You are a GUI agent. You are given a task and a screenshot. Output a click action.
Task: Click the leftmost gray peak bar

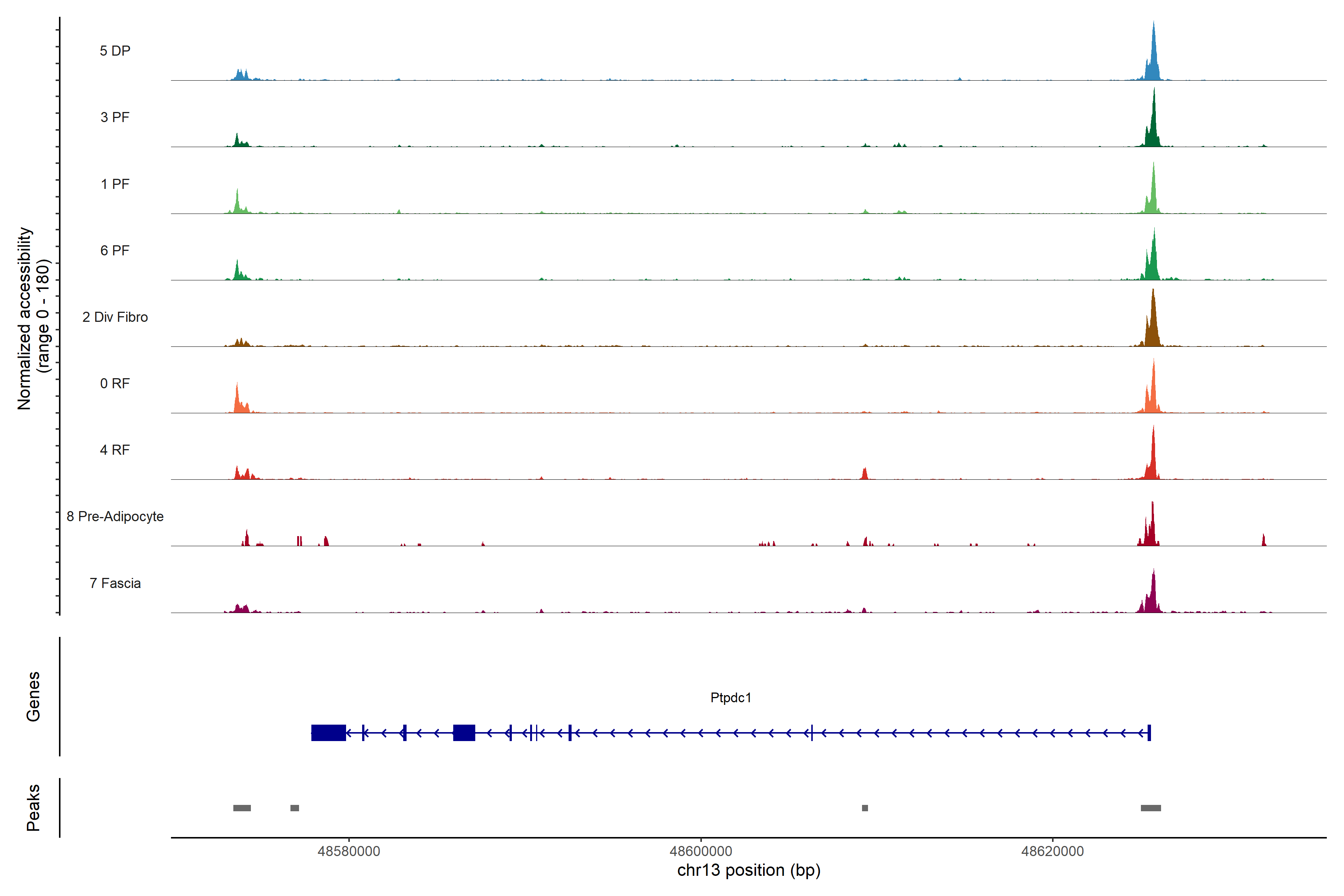click(x=242, y=808)
